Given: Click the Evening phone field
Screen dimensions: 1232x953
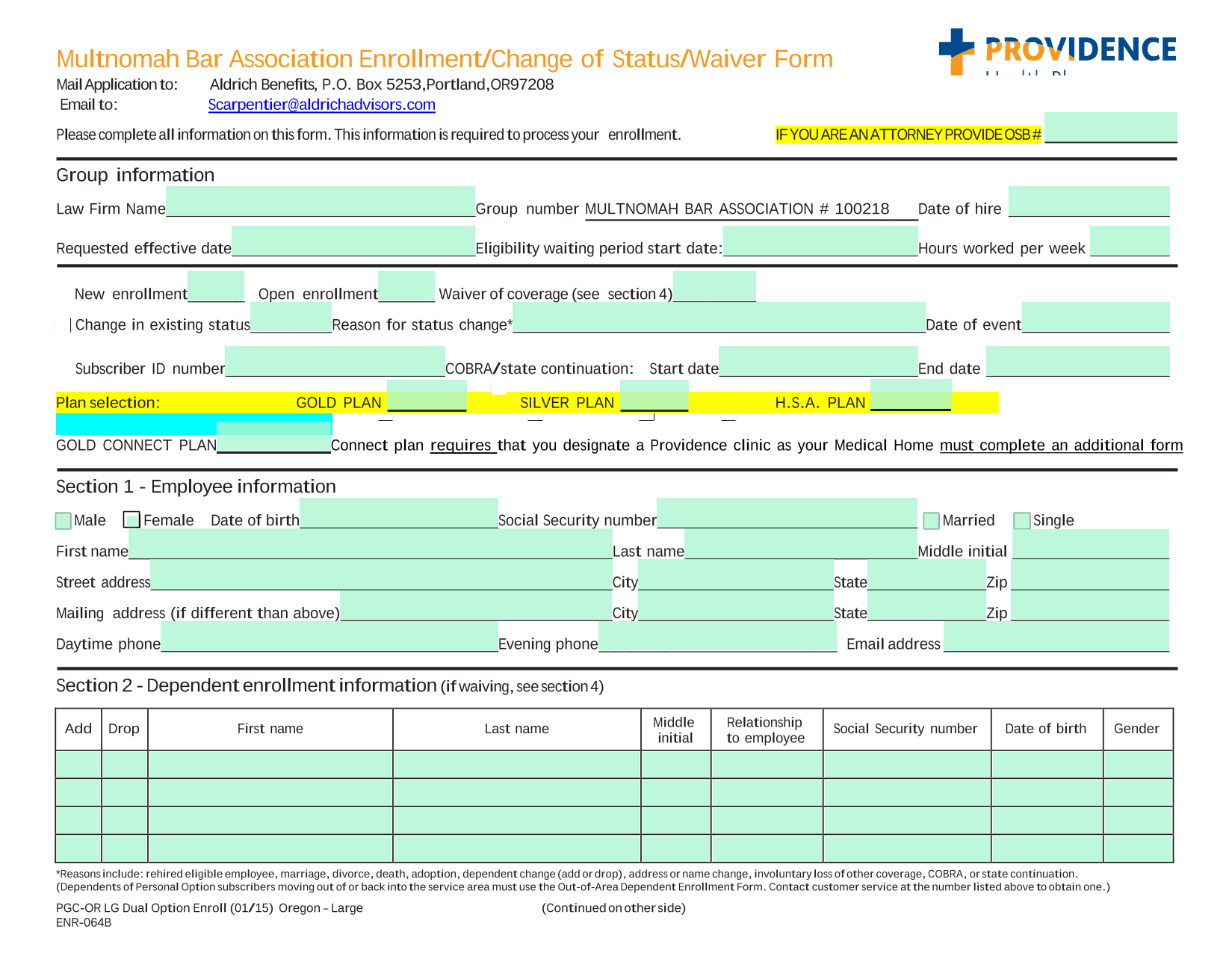Looking at the screenshot, I should [718, 637].
